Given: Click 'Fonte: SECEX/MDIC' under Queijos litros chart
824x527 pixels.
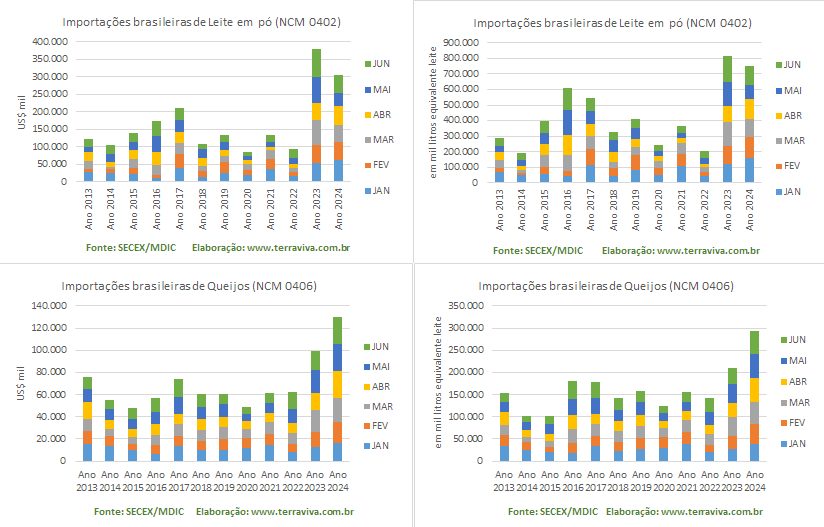Looking at the screenshot, I should [553, 511].
